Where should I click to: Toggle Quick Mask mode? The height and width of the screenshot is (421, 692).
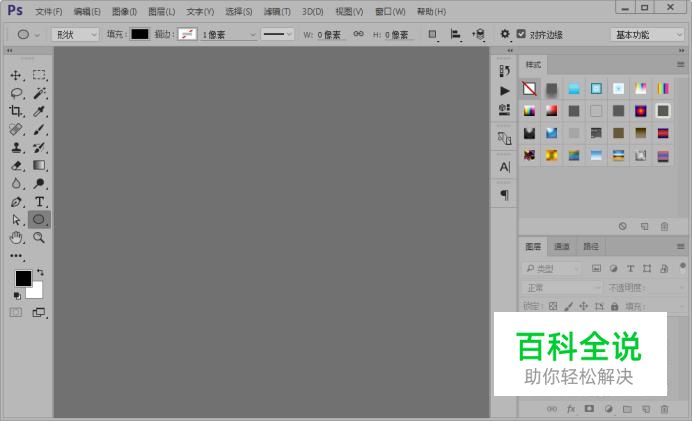click(16, 312)
